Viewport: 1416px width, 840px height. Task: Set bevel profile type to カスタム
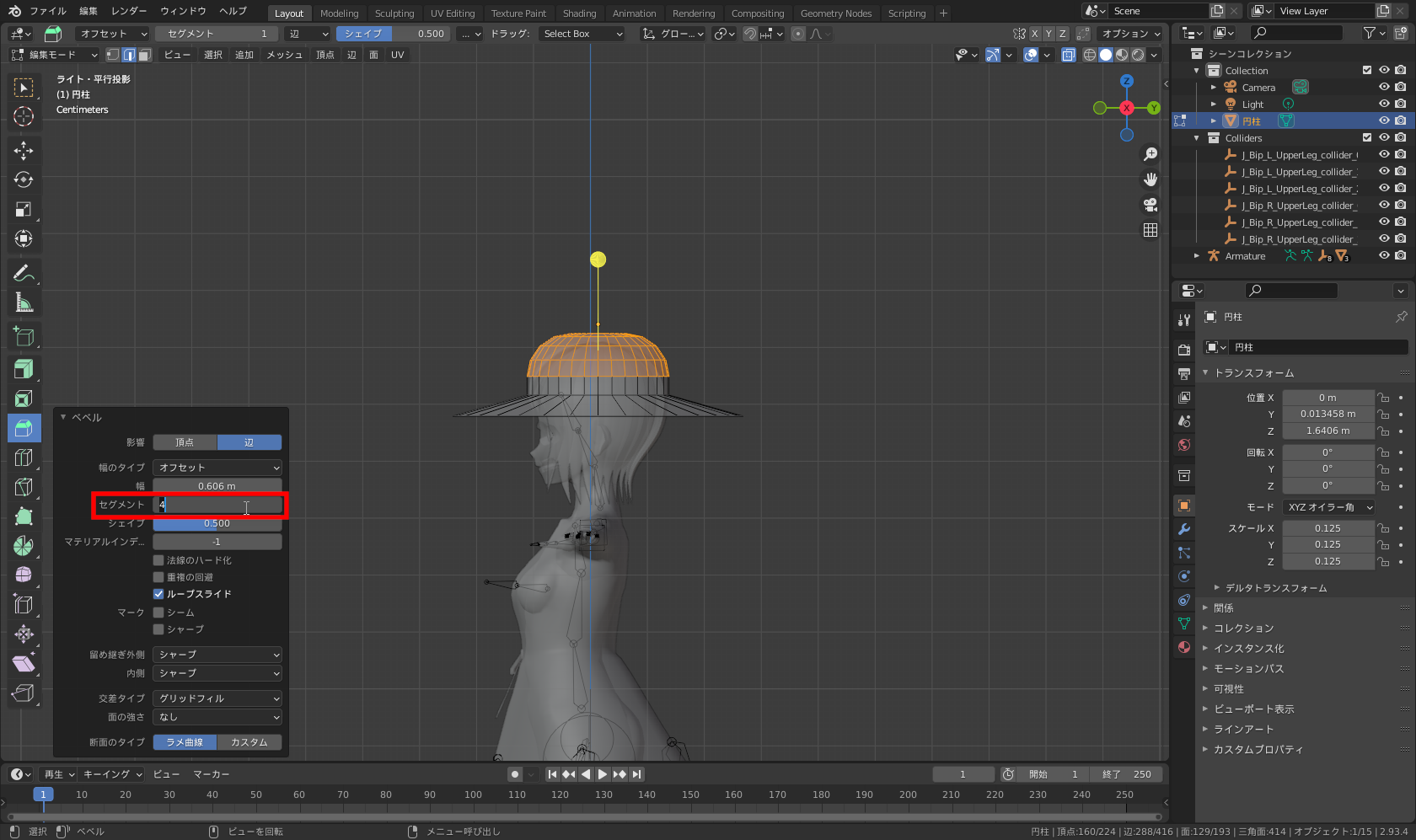249,742
